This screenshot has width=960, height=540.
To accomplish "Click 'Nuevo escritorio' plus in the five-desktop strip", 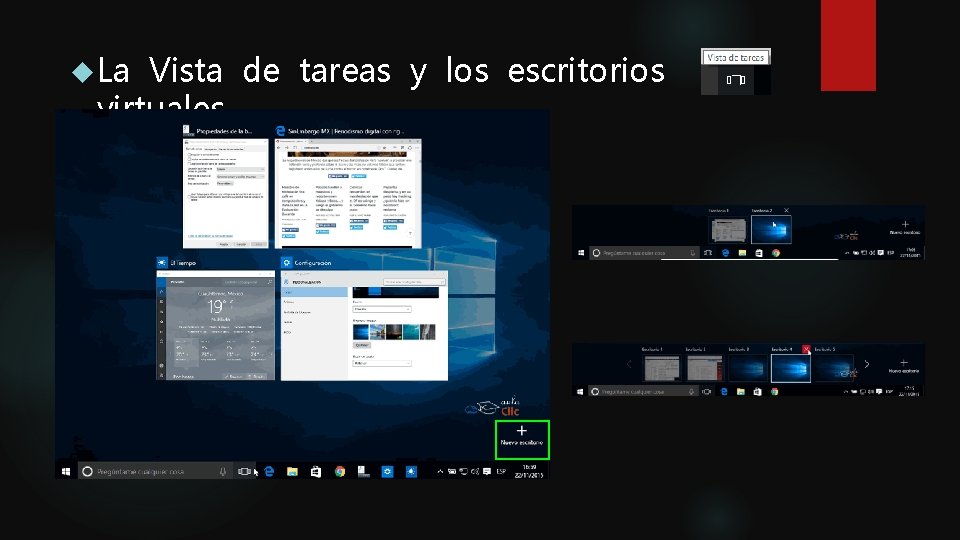I will (904, 362).
